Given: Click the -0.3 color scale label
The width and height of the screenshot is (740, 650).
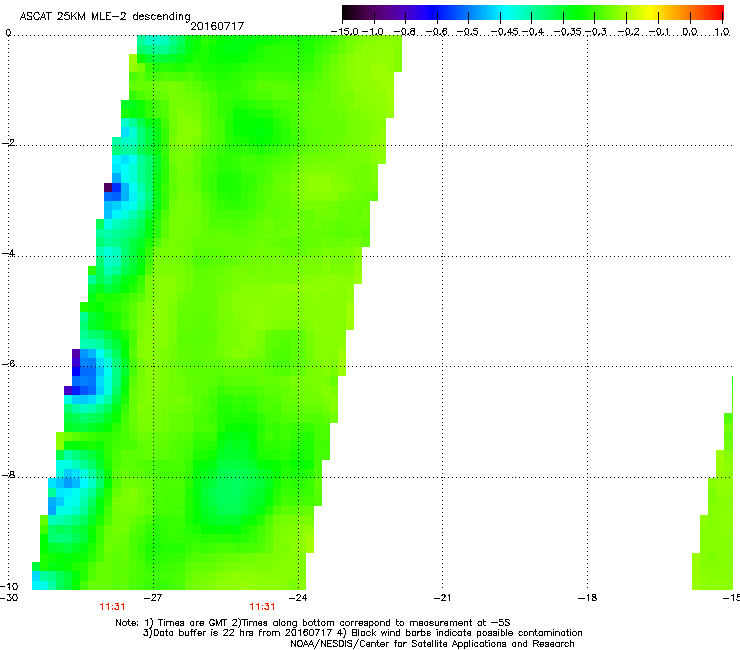Looking at the screenshot, I should (596, 32).
